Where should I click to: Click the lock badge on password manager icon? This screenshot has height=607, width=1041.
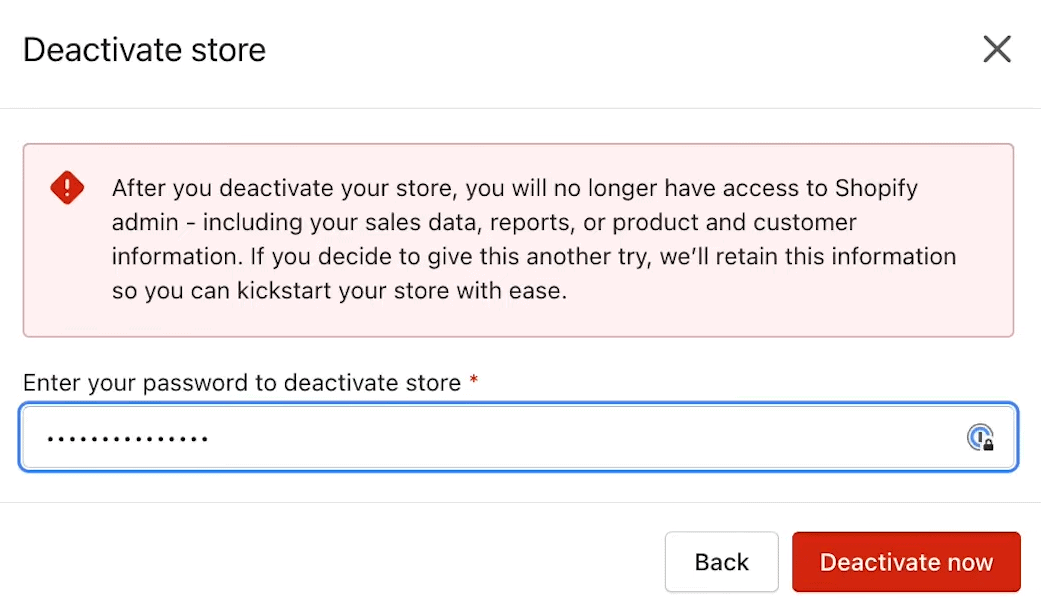[988, 445]
